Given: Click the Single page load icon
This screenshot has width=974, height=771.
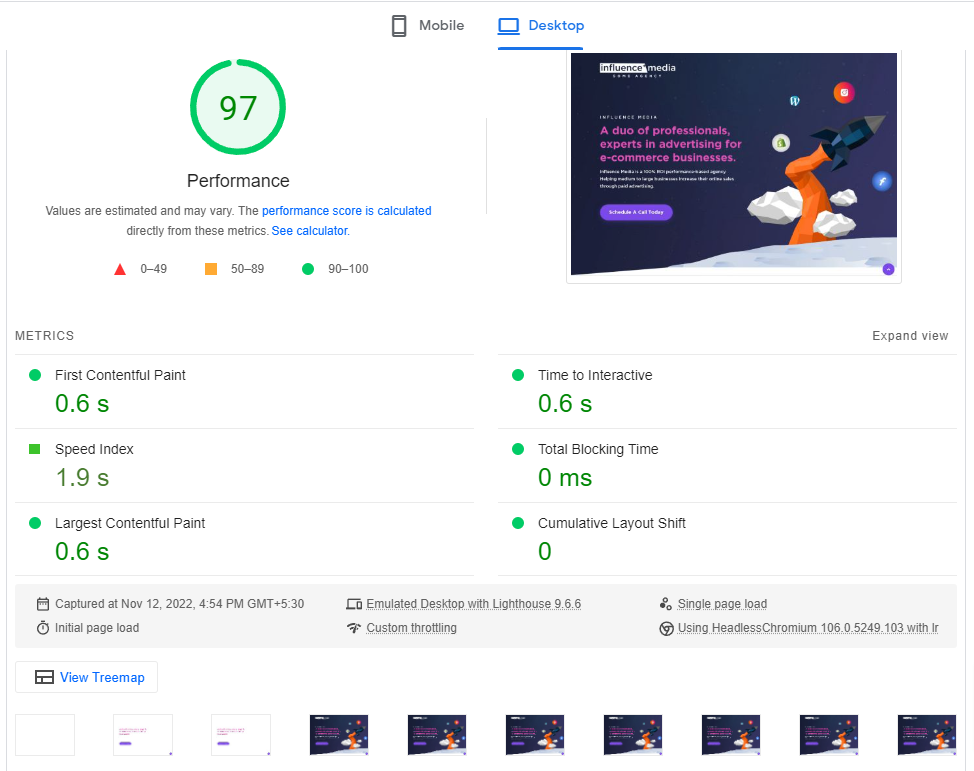Looking at the screenshot, I should pos(665,604).
